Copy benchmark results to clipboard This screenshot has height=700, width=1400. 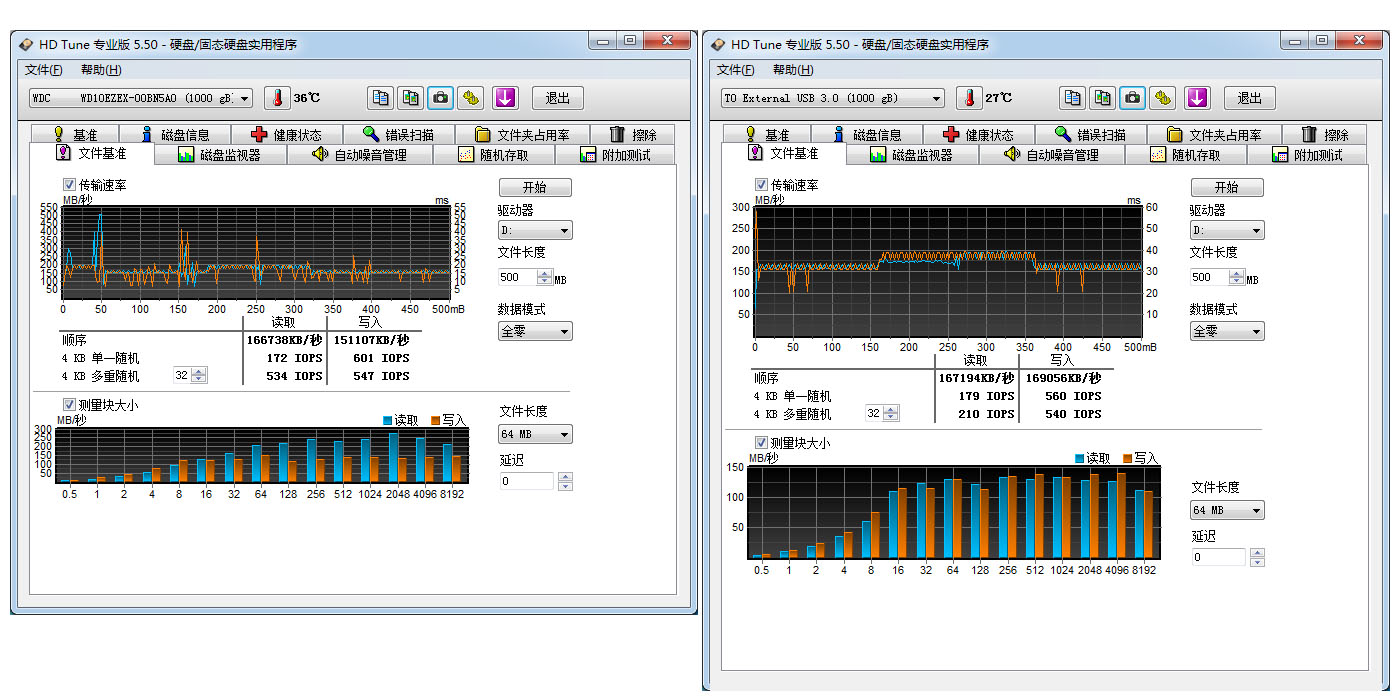pyautogui.click(x=381, y=97)
